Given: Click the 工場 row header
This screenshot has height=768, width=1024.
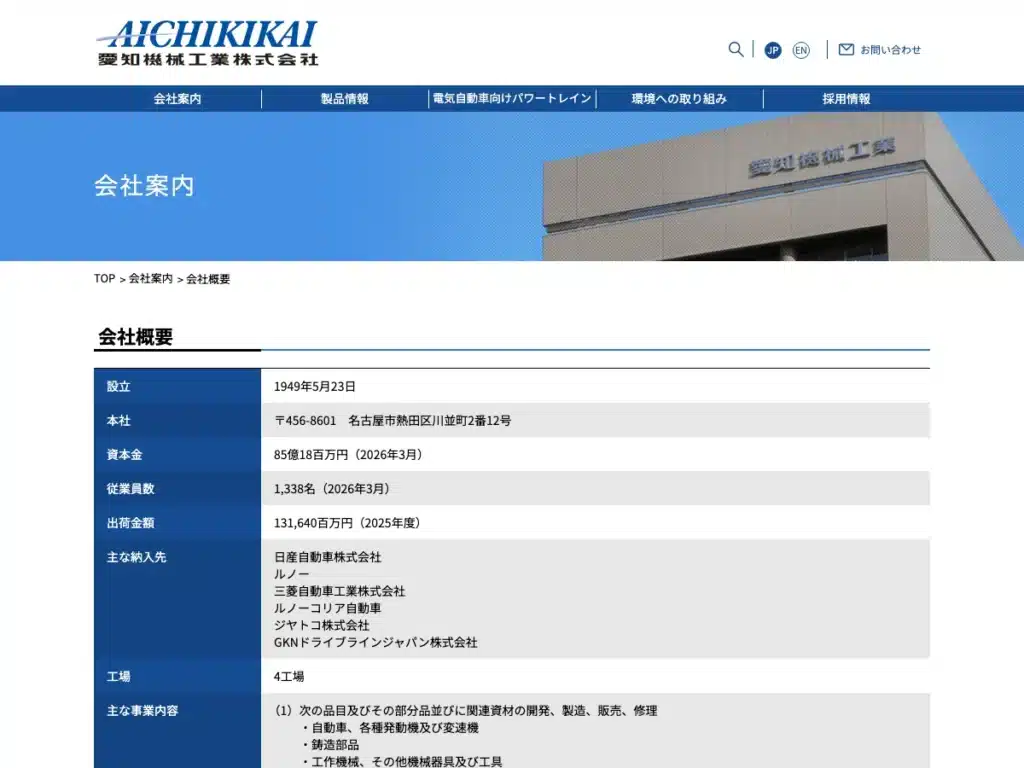Looking at the screenshot, I should click(x=178, y=676).
